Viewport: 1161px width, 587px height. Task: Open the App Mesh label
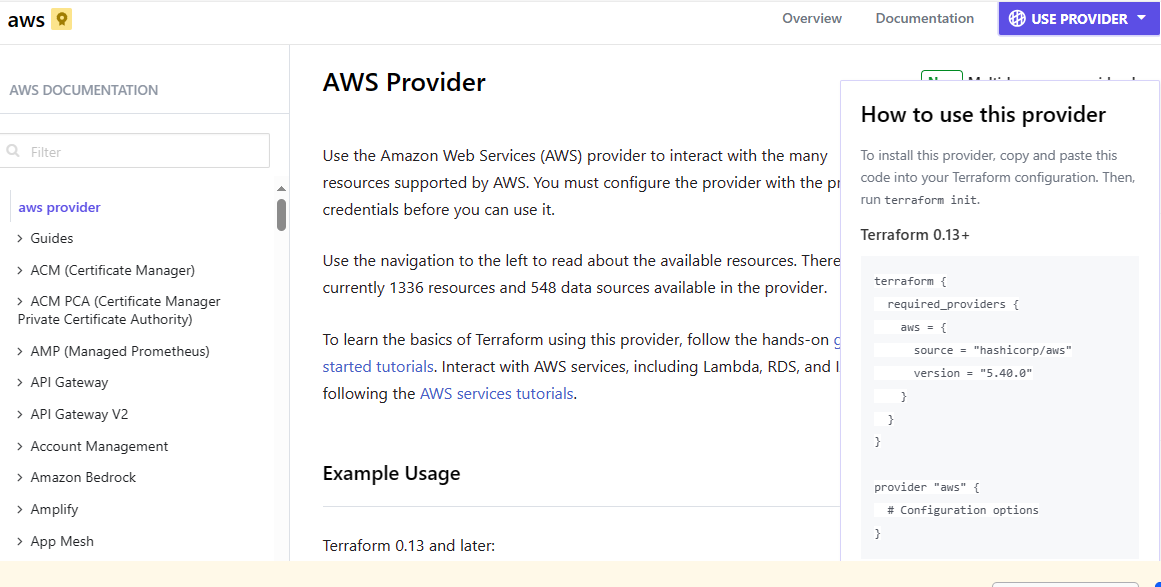(62, 541)
